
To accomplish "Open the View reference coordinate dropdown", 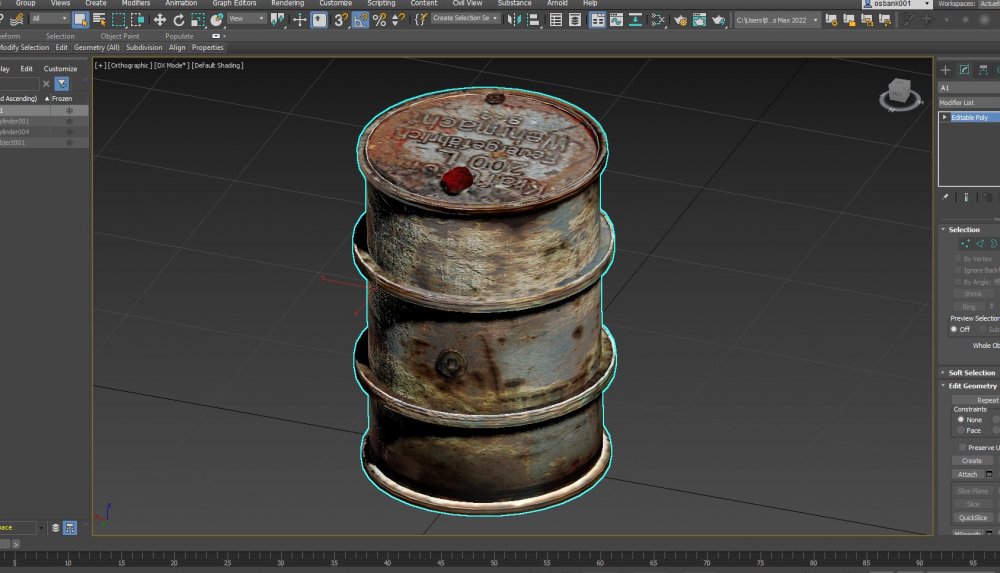I will pos(247,18).
